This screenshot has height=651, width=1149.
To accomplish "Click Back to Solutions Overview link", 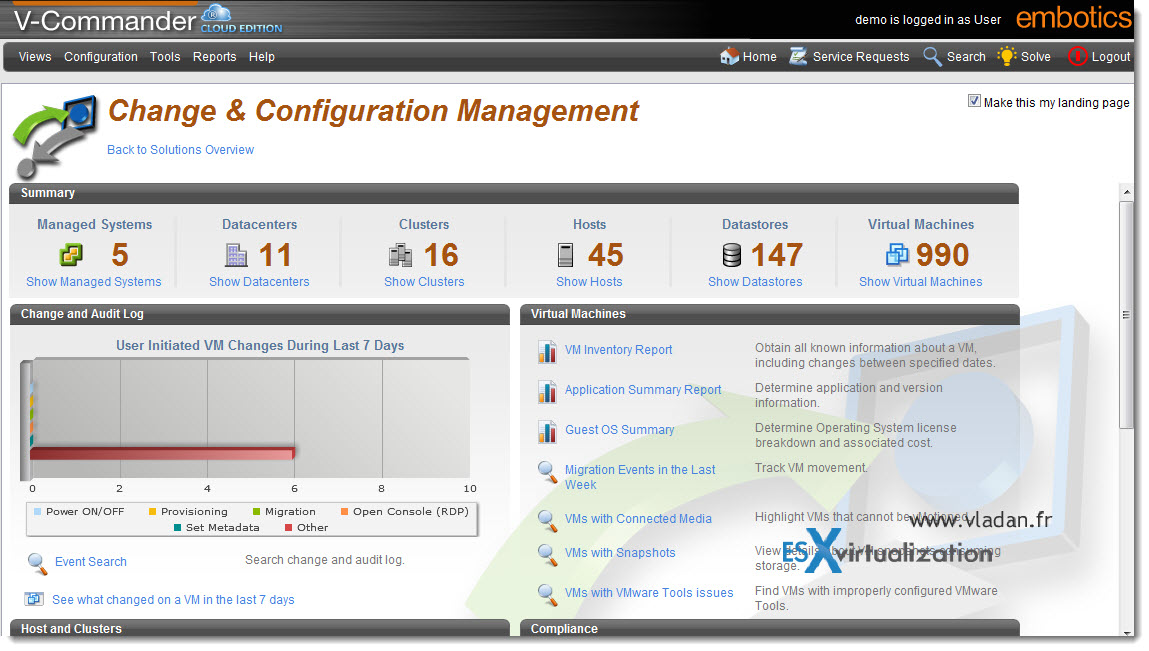I will point(180,150).
